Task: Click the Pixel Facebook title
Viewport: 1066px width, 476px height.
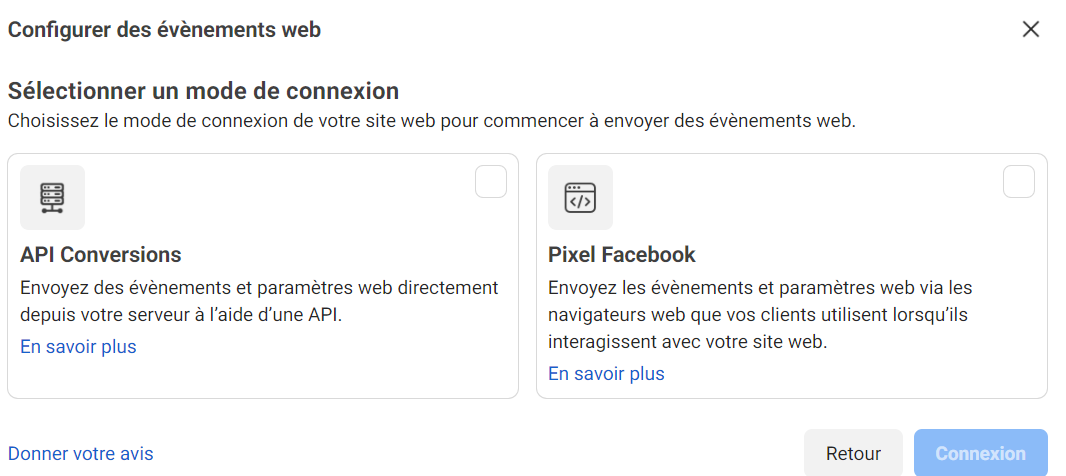Action: click(622, 254)
